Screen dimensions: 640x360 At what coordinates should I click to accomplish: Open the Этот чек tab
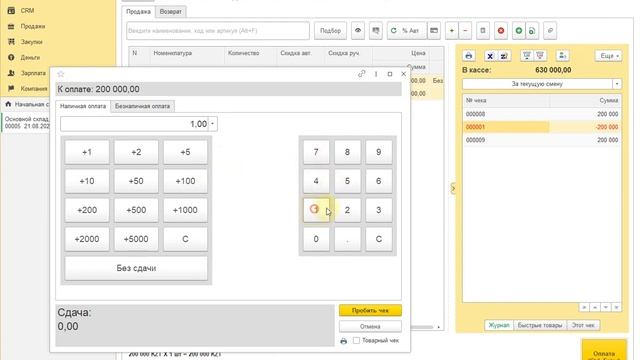pos(583,325)
